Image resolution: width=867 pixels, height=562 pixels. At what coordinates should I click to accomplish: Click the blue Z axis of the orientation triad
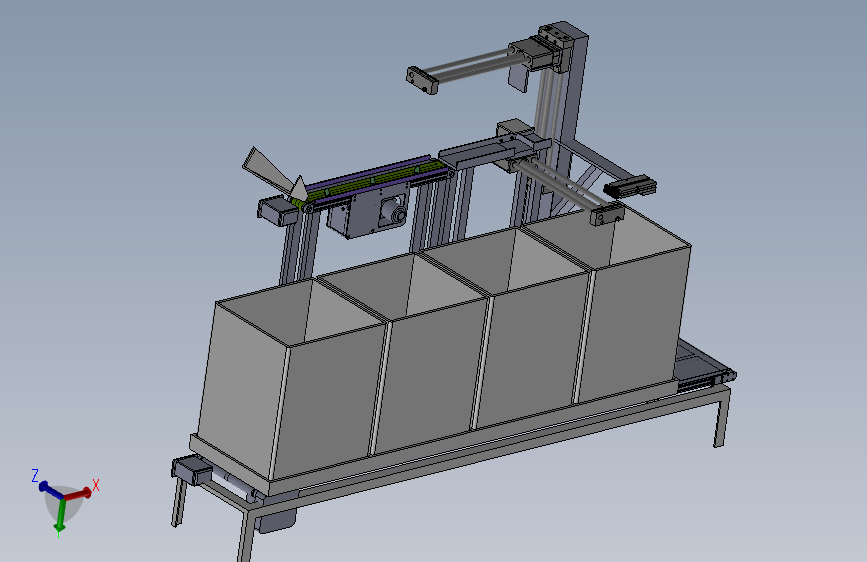tap(51, 490)
